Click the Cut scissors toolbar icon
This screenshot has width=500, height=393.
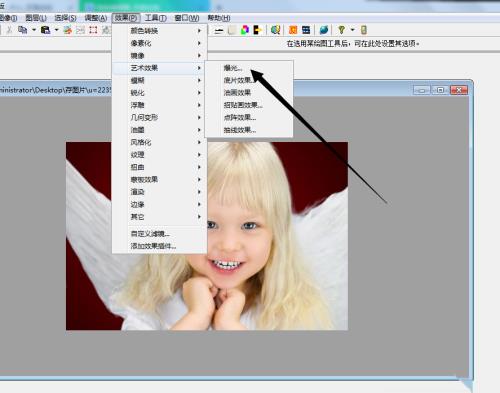(x=9, y=30)
